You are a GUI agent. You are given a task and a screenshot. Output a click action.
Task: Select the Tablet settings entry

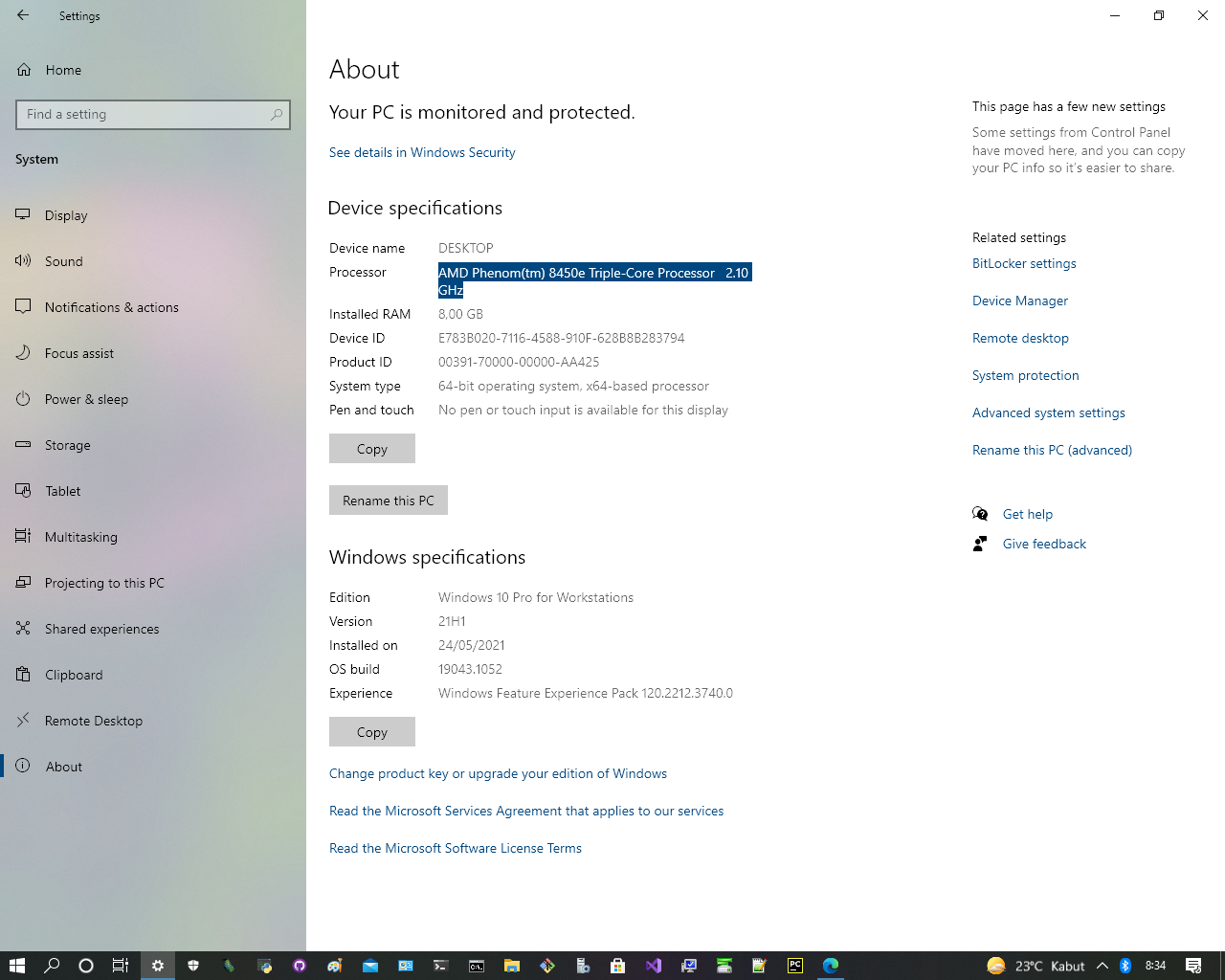(x=153, y=491)
